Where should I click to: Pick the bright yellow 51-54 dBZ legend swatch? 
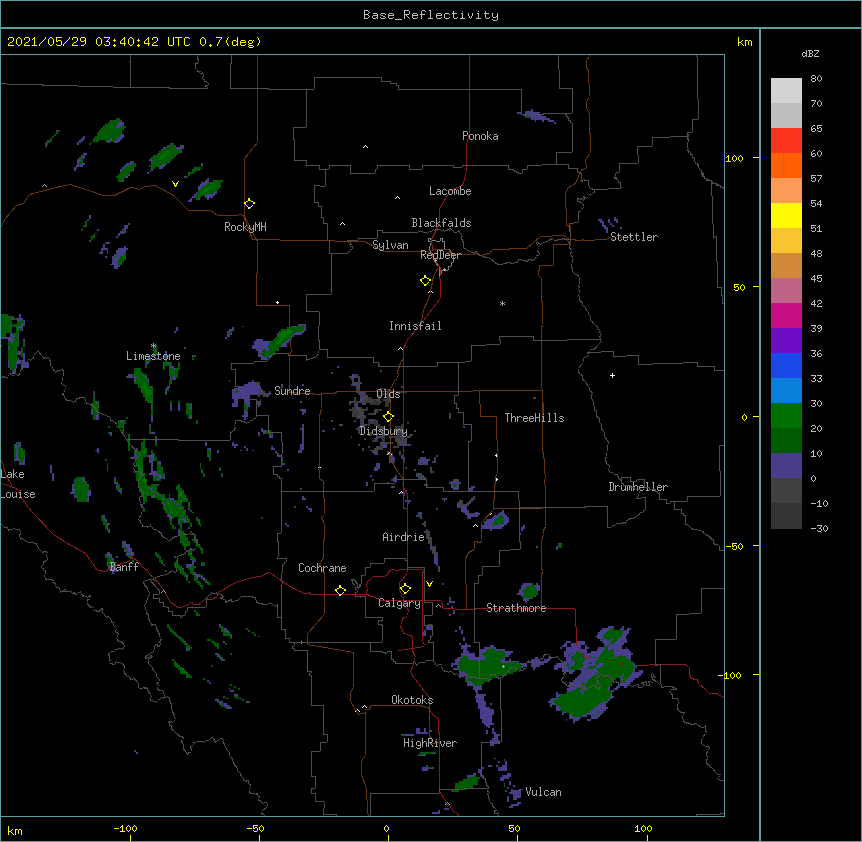click(x=786, y=215)
